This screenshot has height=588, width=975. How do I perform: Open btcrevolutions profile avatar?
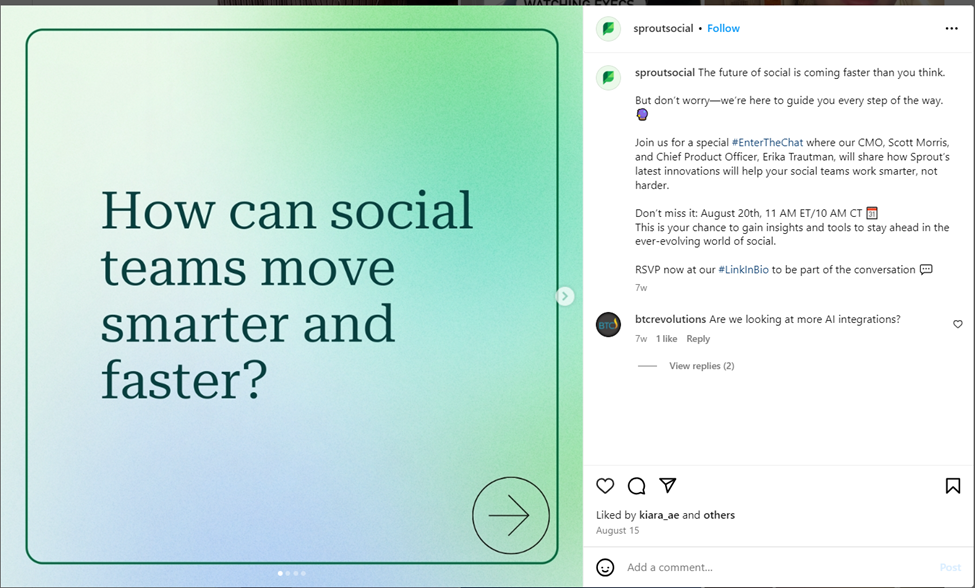click(x=608, y=324)
